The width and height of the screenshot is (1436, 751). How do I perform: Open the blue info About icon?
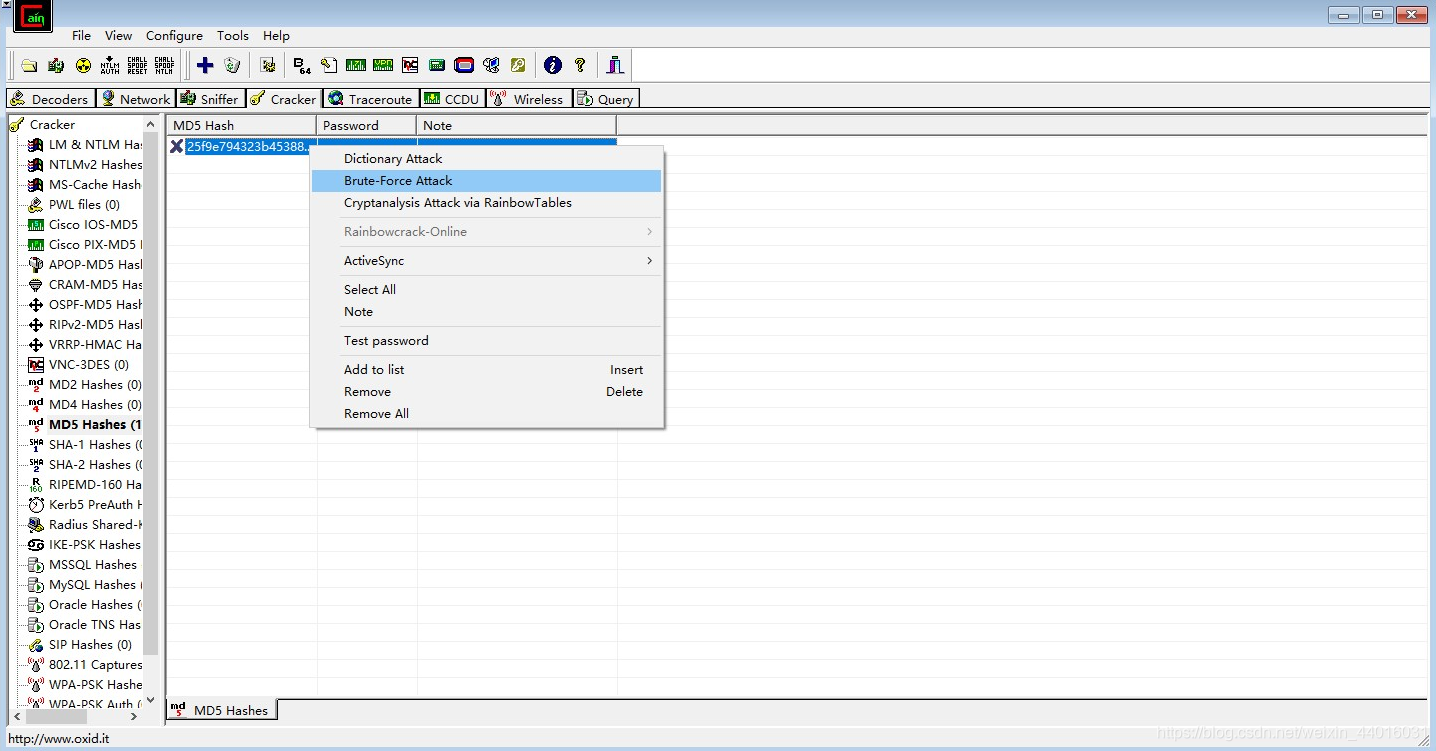553,66
